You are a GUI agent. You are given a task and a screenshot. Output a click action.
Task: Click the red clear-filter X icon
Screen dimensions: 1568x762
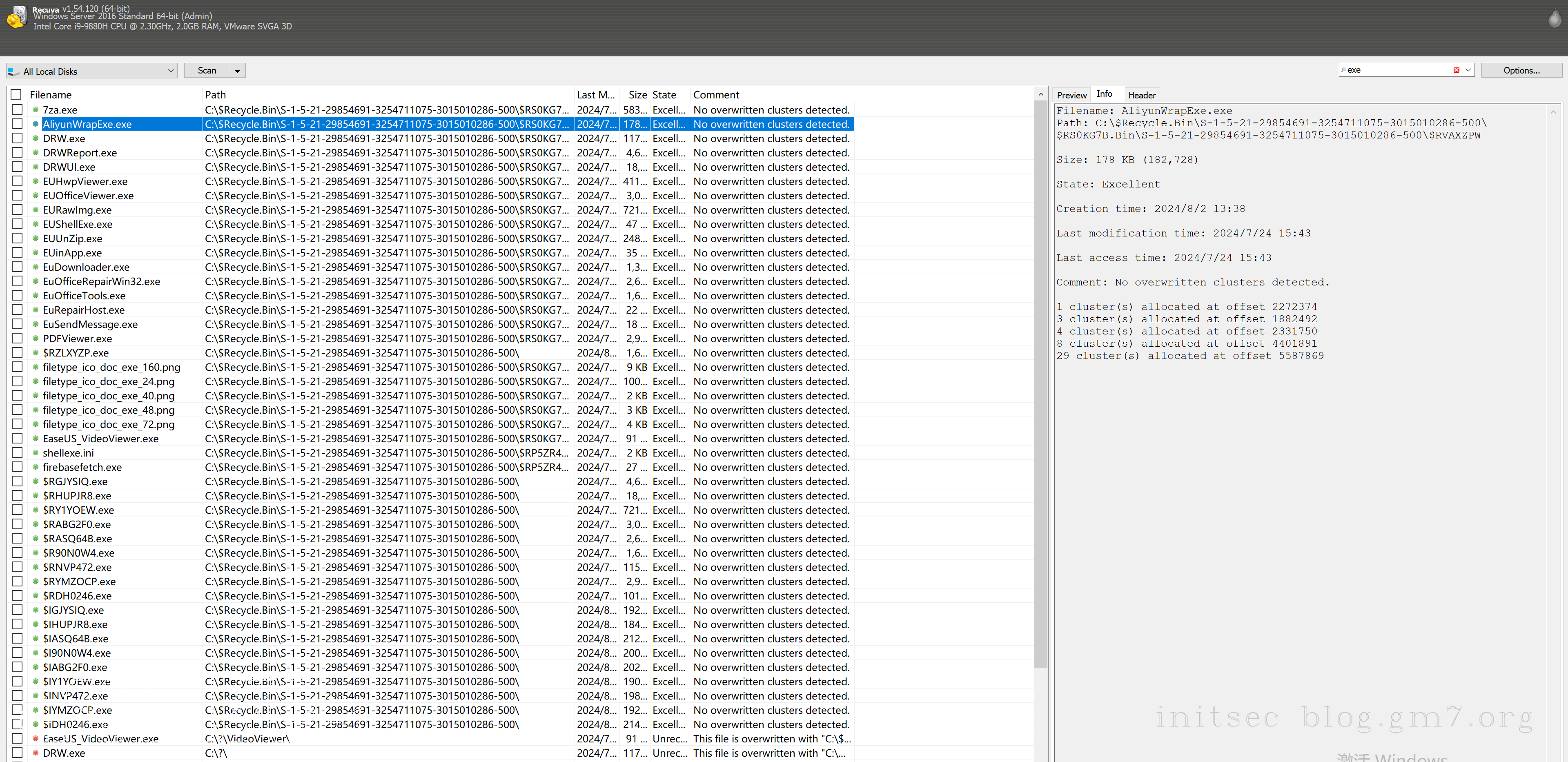1456,70
